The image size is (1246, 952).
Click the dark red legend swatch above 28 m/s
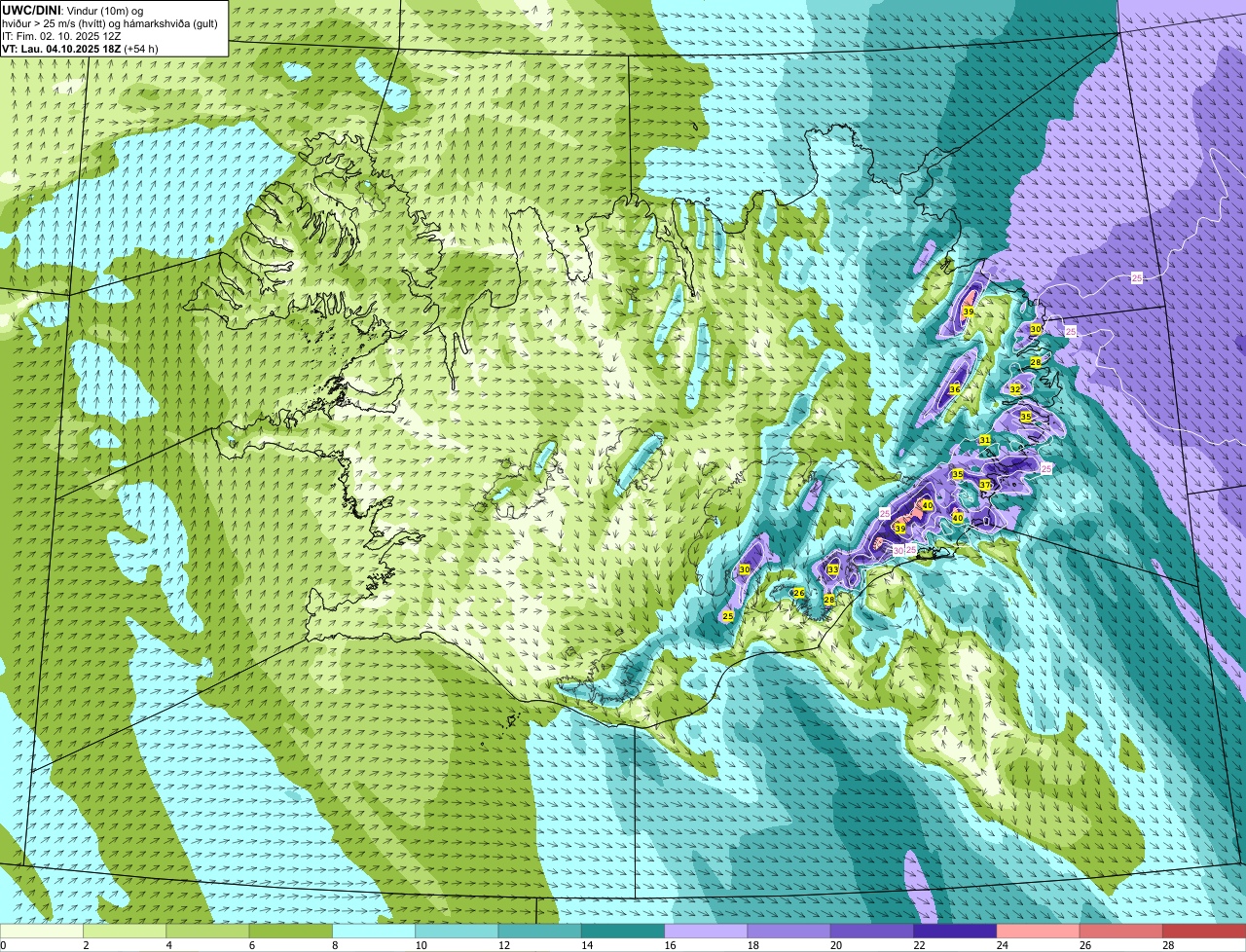[x=1204, y=931]
